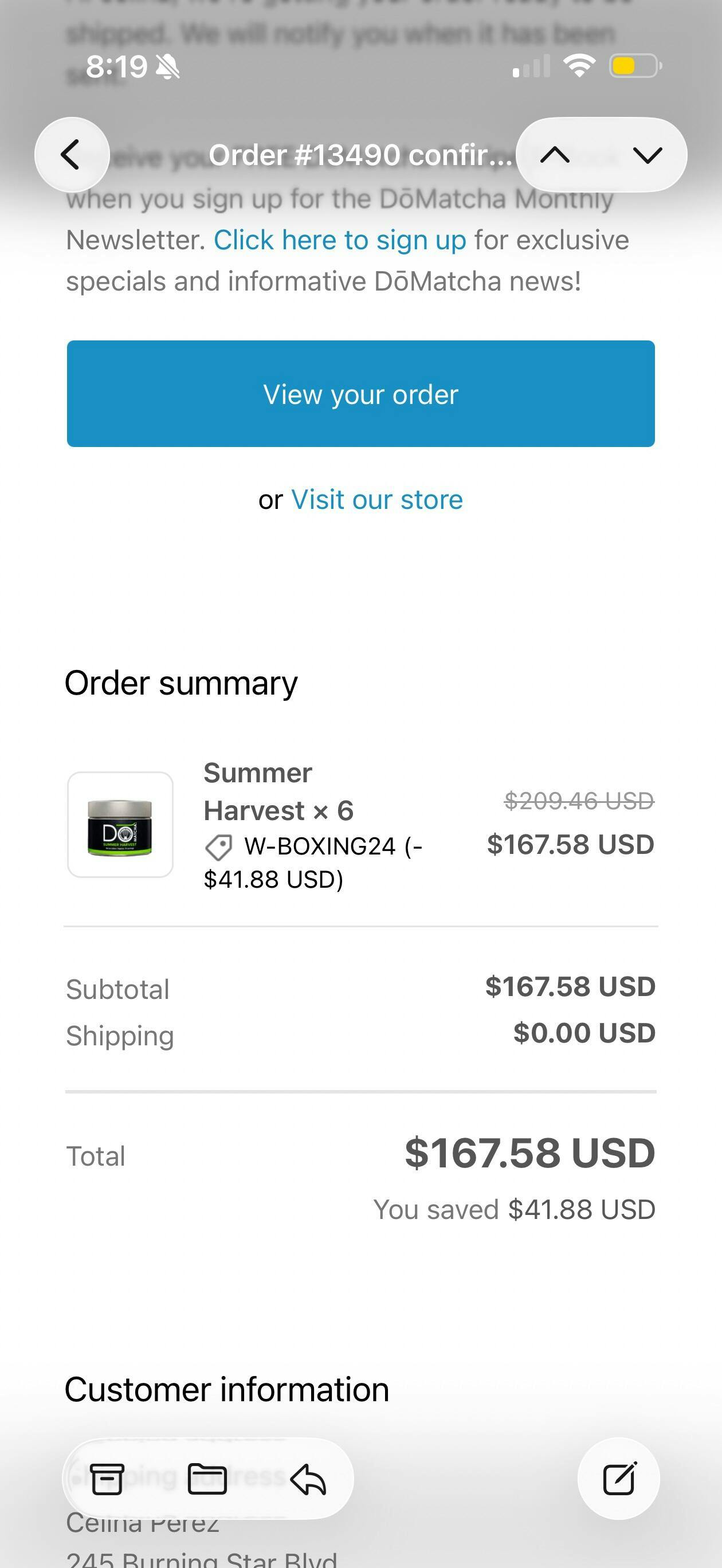Open the Visit our store link
Viewport: 722px width, 1568px height.
[x=377, y=500]
